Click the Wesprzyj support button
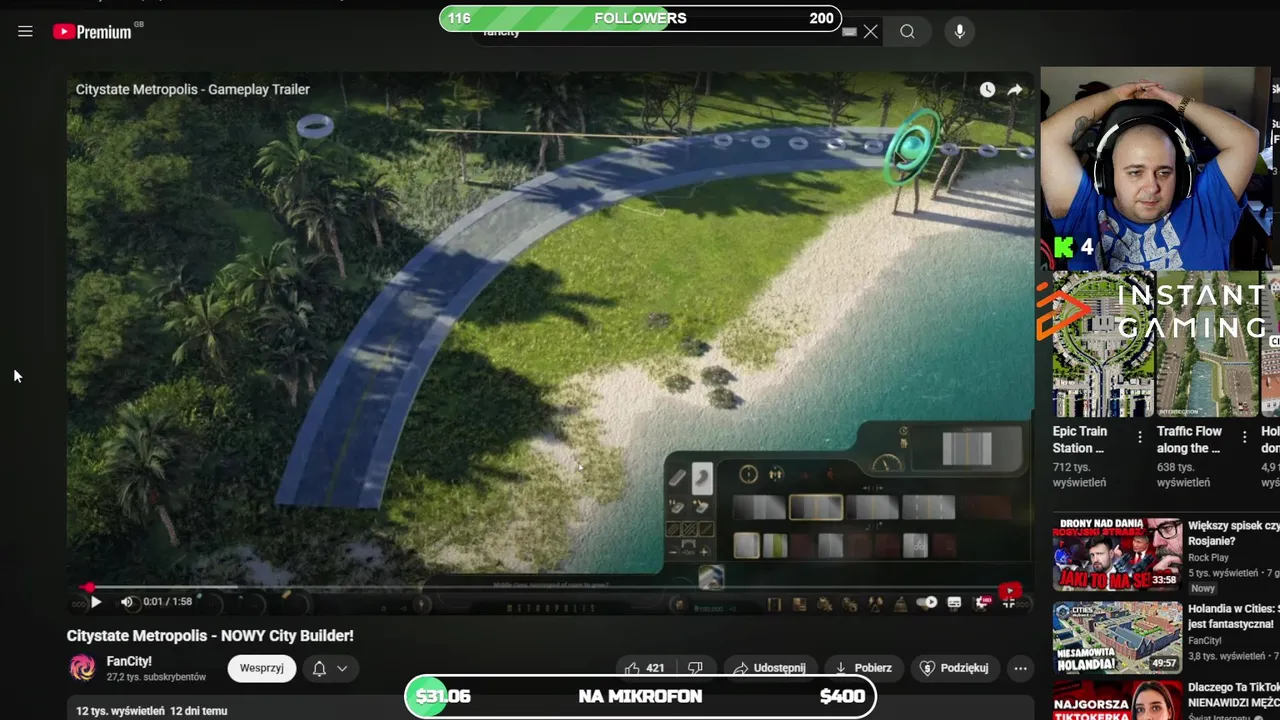Image resolution: width=1280 pixels, height=720 pixels. (262, 668)
